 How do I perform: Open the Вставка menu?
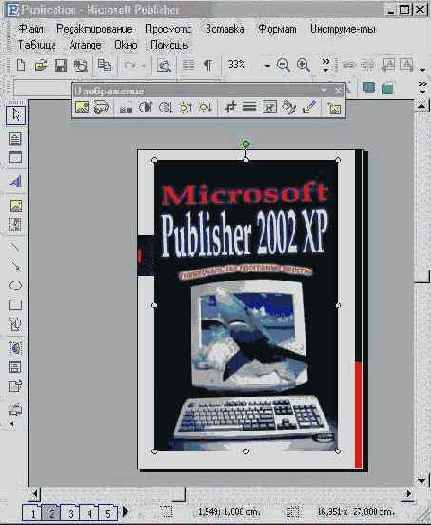tap(224, 29)
